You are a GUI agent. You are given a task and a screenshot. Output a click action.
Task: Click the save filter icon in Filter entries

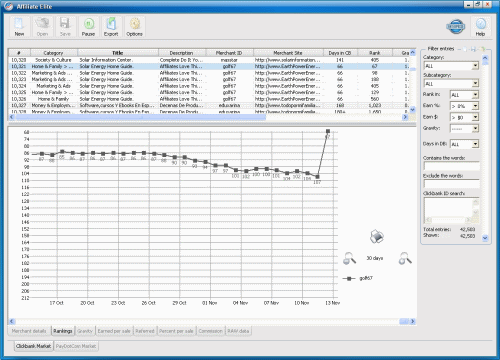tap(473, 49)
